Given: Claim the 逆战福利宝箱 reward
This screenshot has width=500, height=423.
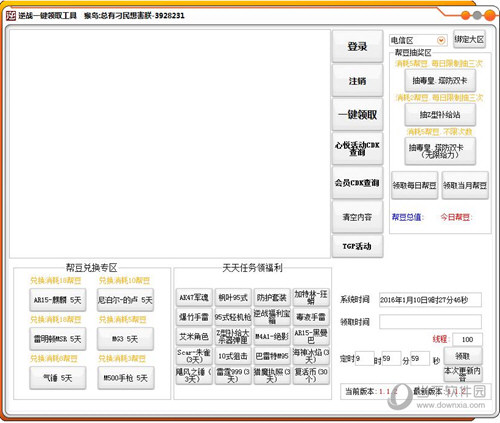Looking at the screenshot, I should (272, 317).
